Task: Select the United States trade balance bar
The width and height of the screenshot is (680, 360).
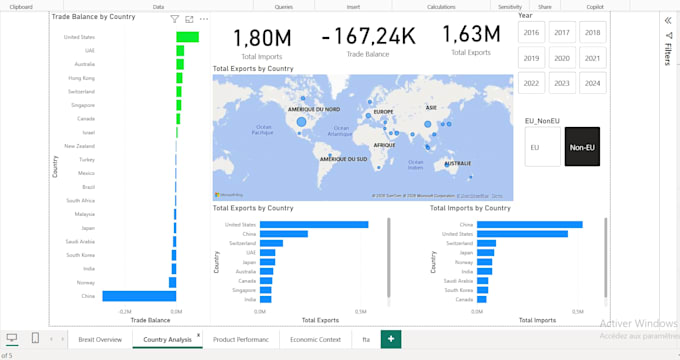Action: click(x=187, y=37)
